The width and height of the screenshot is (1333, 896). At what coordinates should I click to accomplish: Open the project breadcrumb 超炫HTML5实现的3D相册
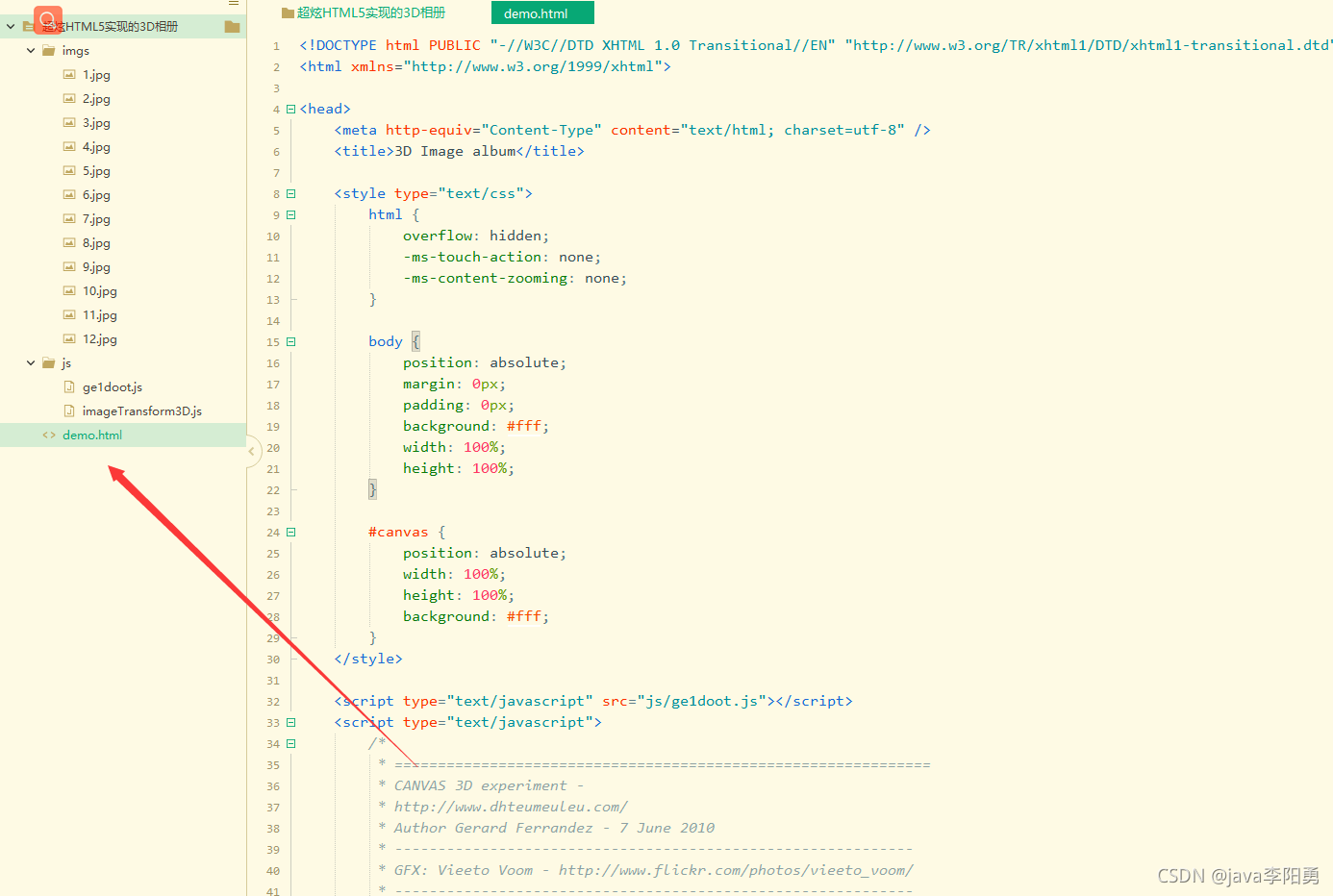(x=370, y=12)
